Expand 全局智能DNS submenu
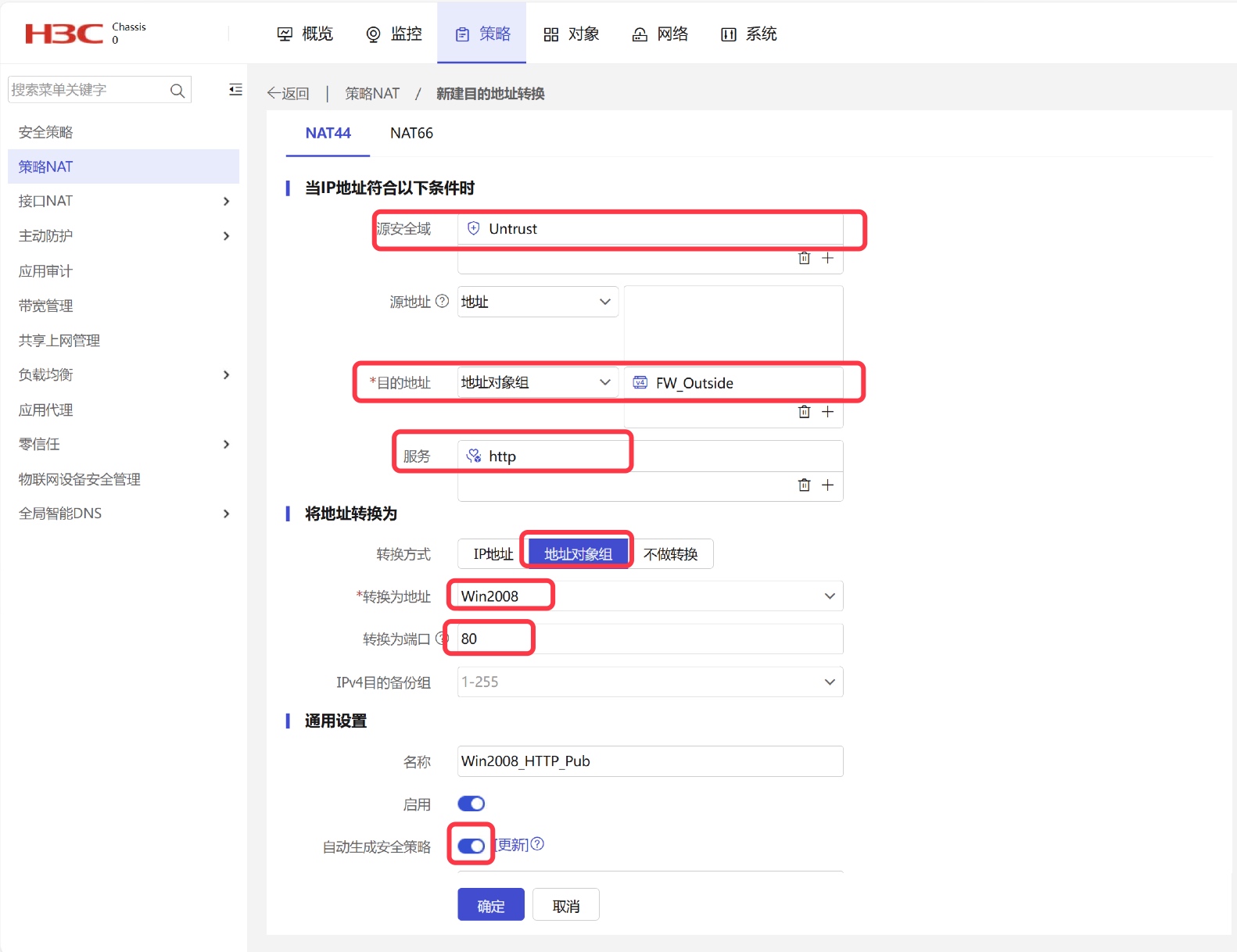 (x=226, y=514)
